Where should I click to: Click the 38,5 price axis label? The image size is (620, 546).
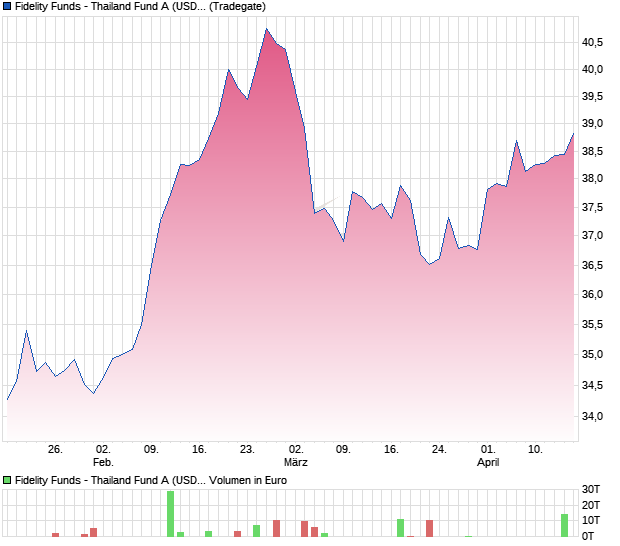pyautogui.click(x=592, y=151)
